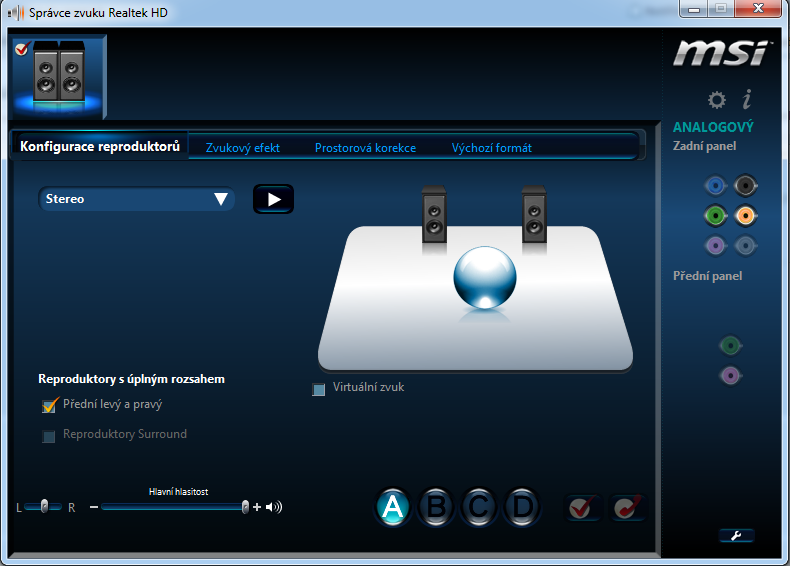Click the Reproduktory s úplným rozsahem heading
The width and height of the screenshot is (790, 566).
pos(131,379)
